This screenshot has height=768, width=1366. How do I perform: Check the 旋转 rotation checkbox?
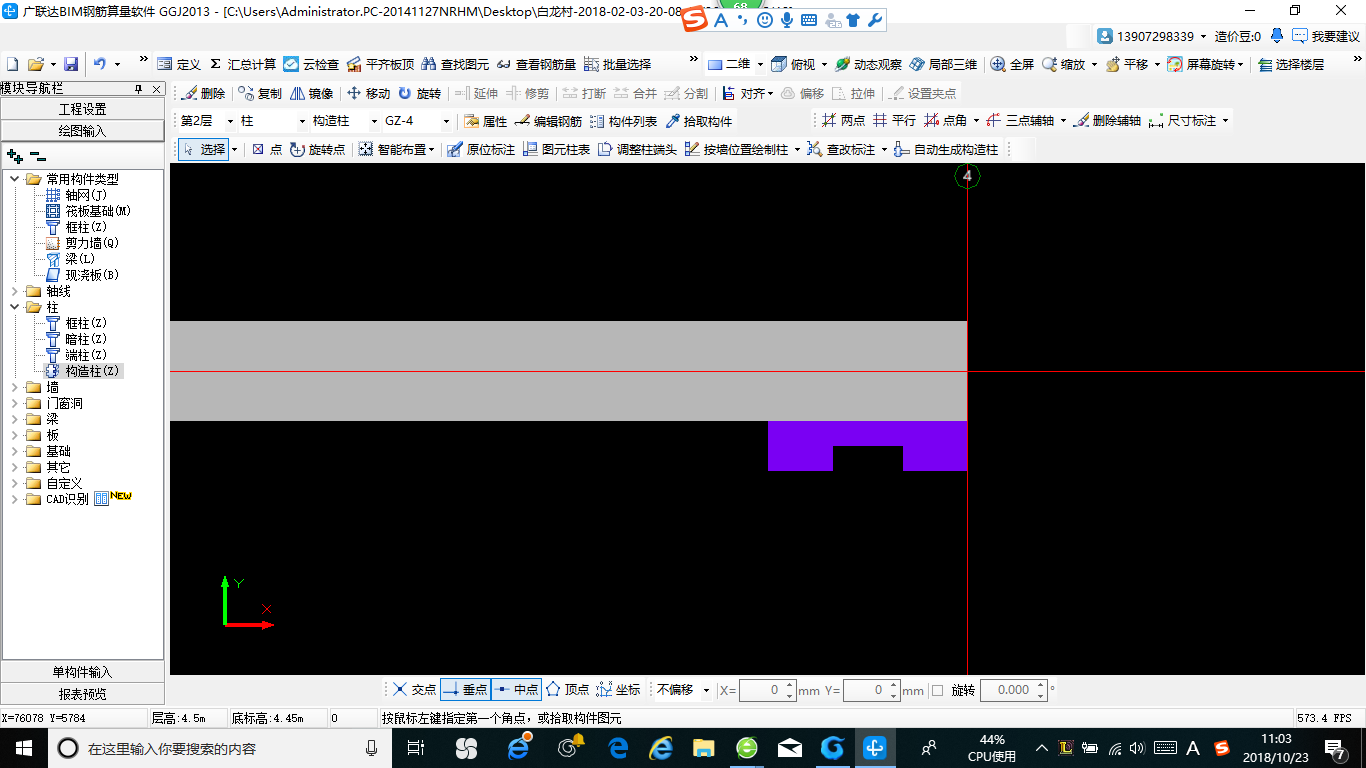coord(937,690)
